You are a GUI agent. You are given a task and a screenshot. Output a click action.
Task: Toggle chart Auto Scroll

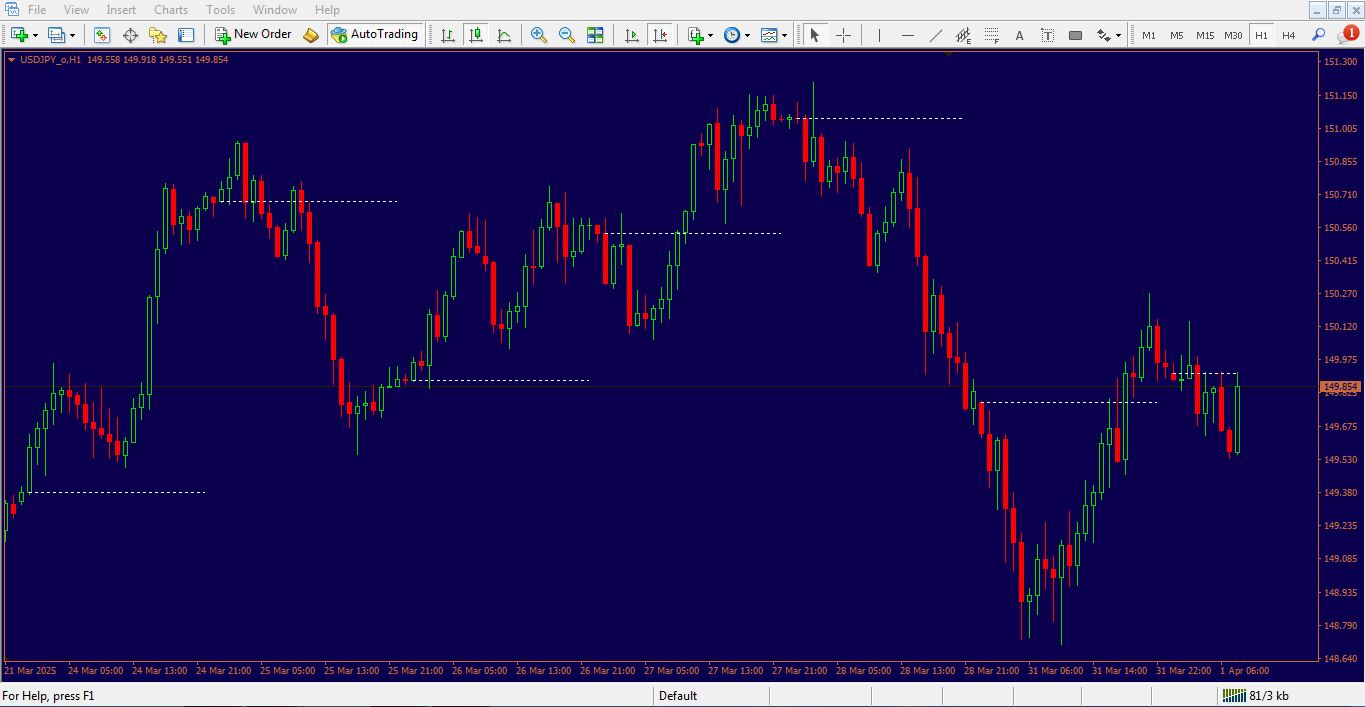[632, 35]
